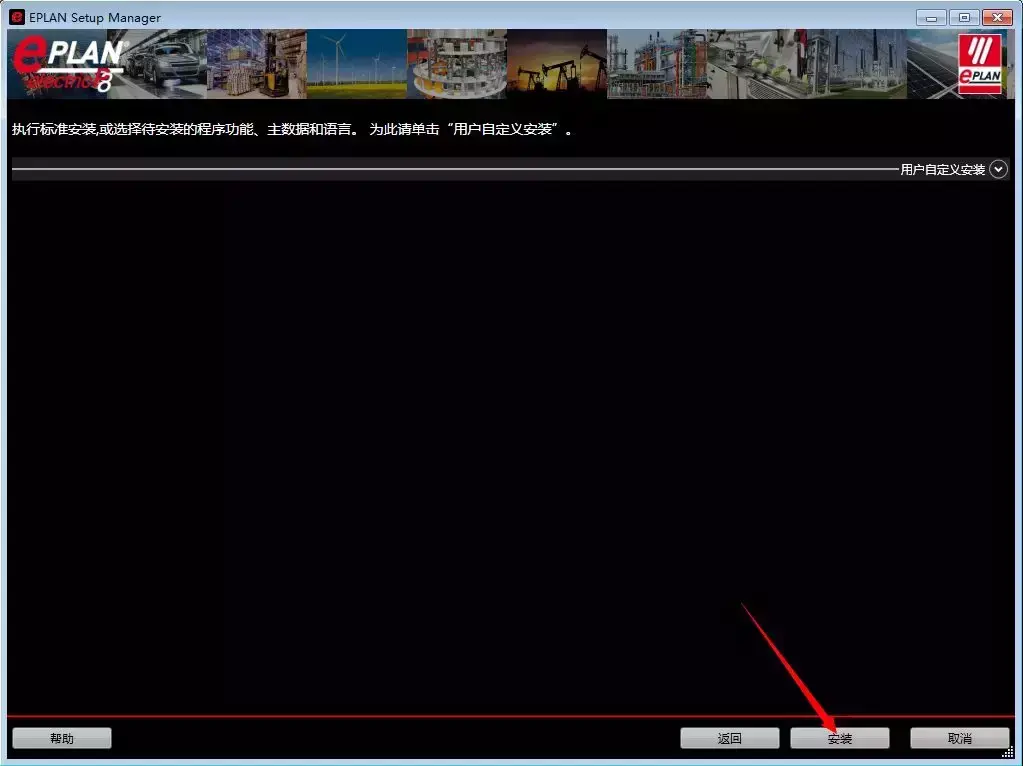
Task: Cancel setup with the 取消 button
Action: coord(958,737)
